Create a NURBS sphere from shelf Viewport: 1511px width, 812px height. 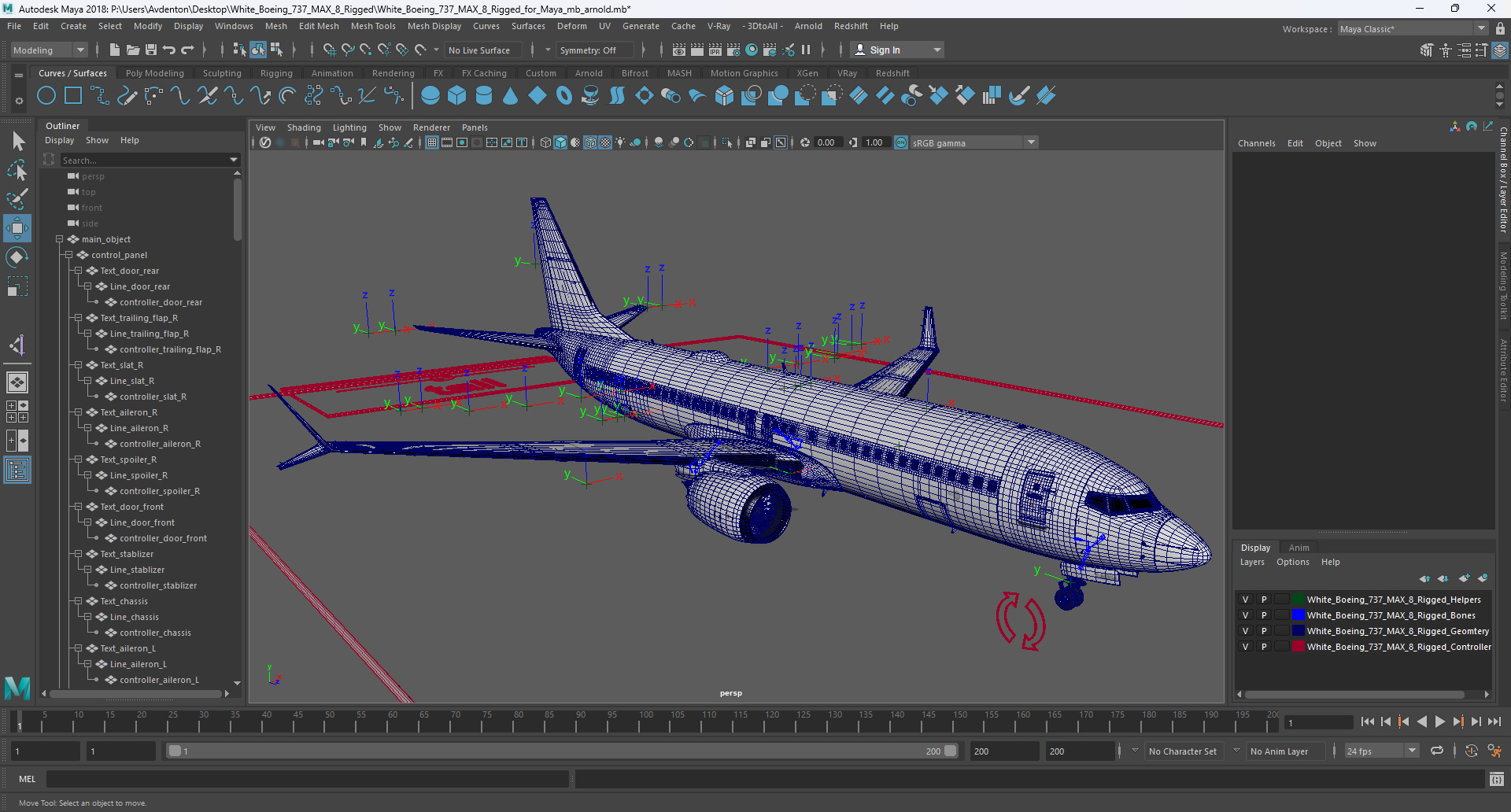(x=430, y=96)
